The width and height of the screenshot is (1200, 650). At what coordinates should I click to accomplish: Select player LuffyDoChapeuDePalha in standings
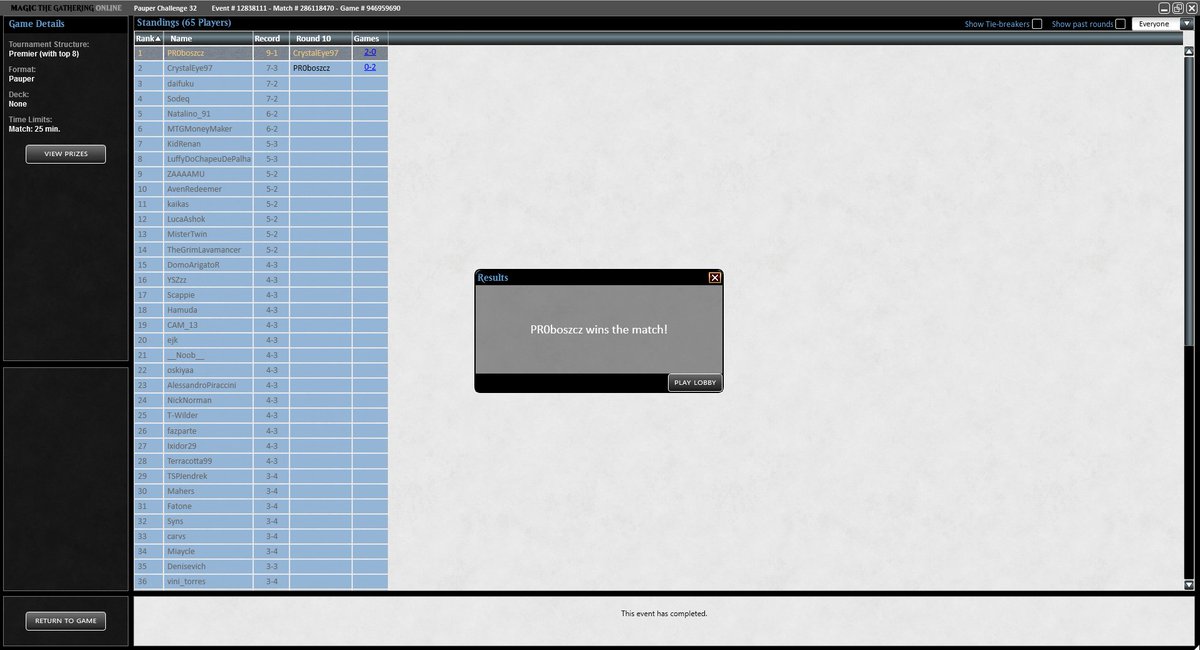pyautogui.click(x=208, y=158)
